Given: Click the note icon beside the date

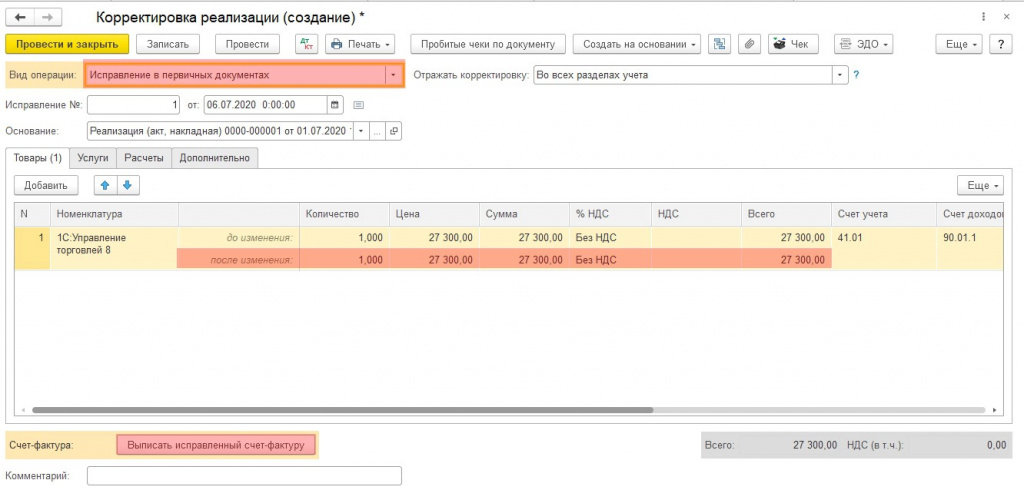Looking at the screenshot, I should click(x=359, y=105).
